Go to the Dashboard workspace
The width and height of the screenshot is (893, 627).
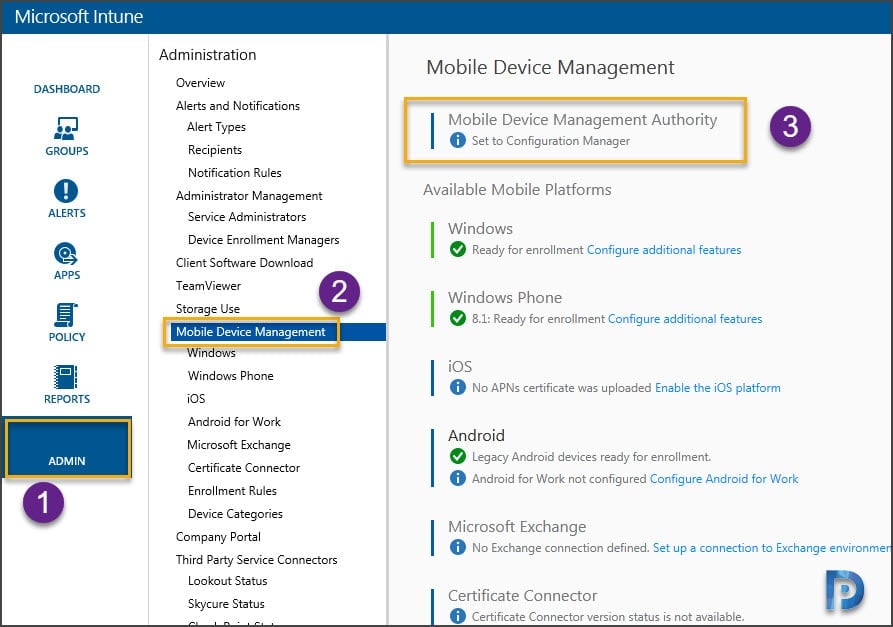[67, 89]
